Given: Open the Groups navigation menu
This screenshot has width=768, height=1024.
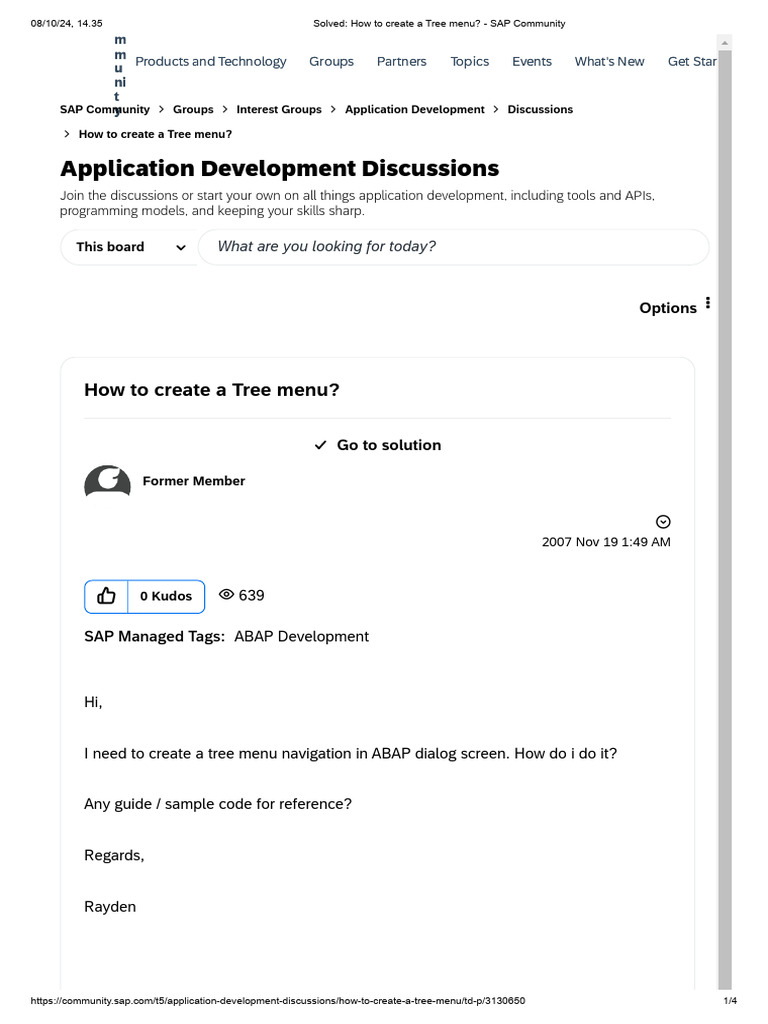Looking at the screenshot, I should [331, 61].
